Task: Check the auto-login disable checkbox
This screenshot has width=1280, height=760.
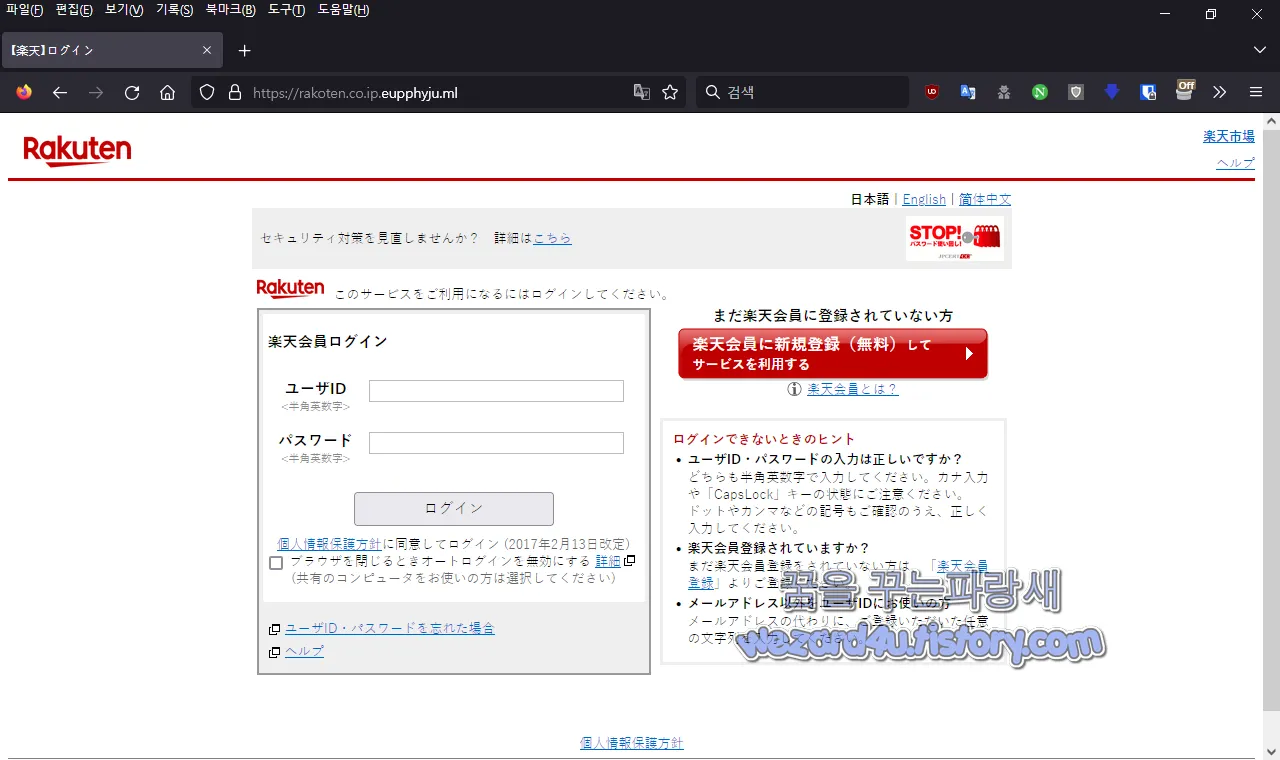Action: click(276, 562)
